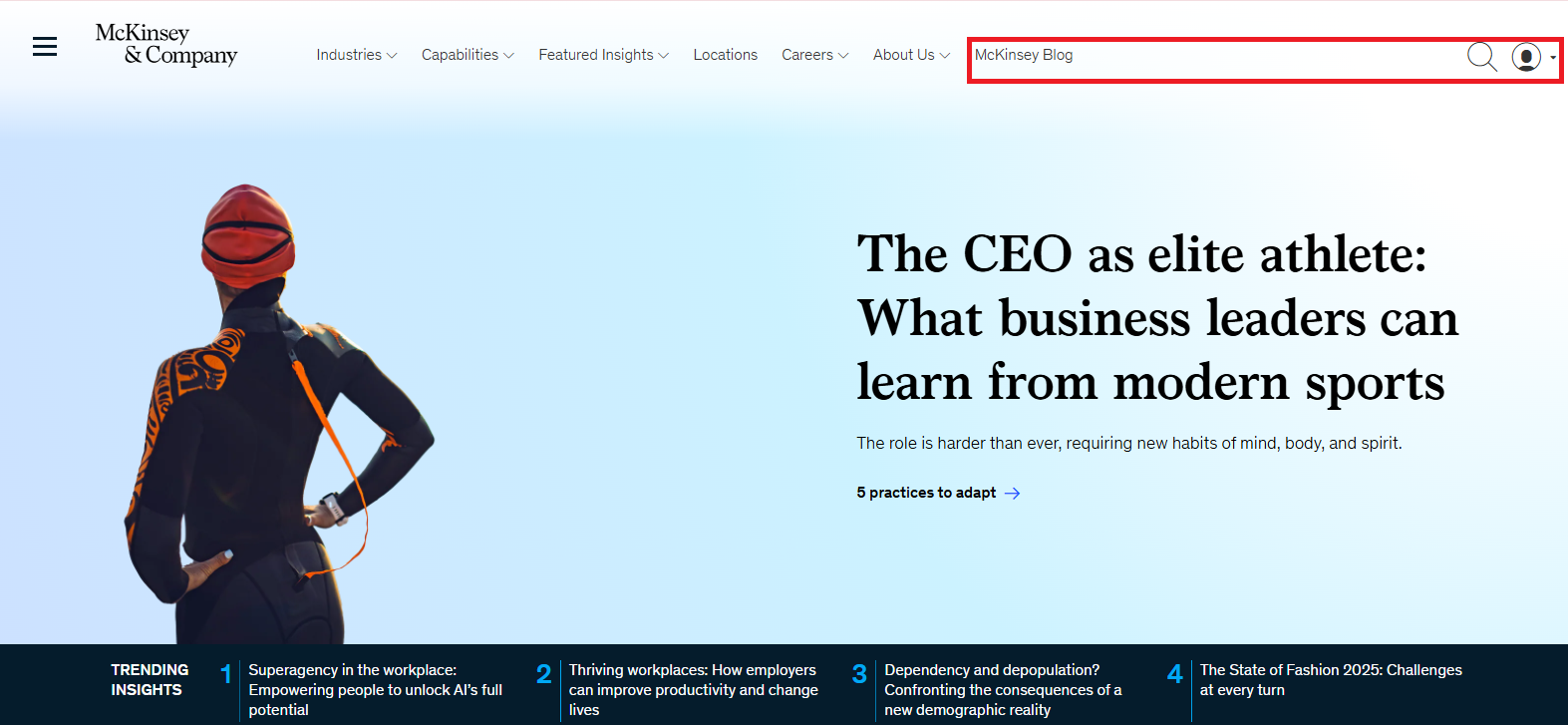Open the Featured Insights dropdown
This screenshot has height=725, width=1568.
click(x=603, y=55)
